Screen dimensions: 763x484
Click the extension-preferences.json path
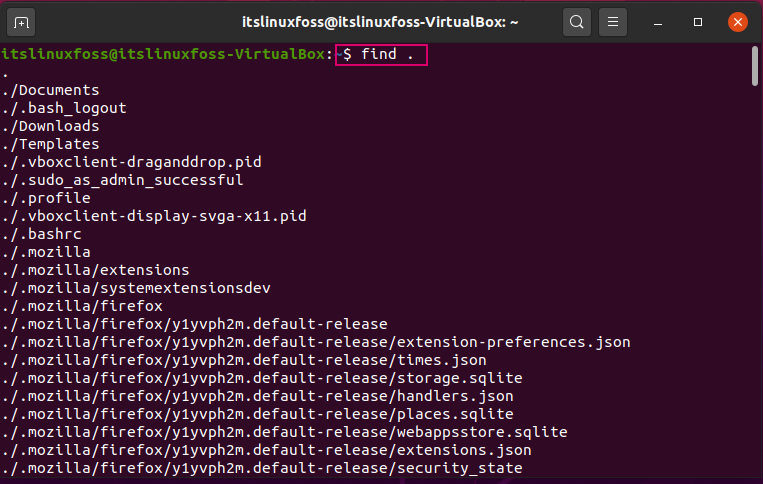pos(316,342)
